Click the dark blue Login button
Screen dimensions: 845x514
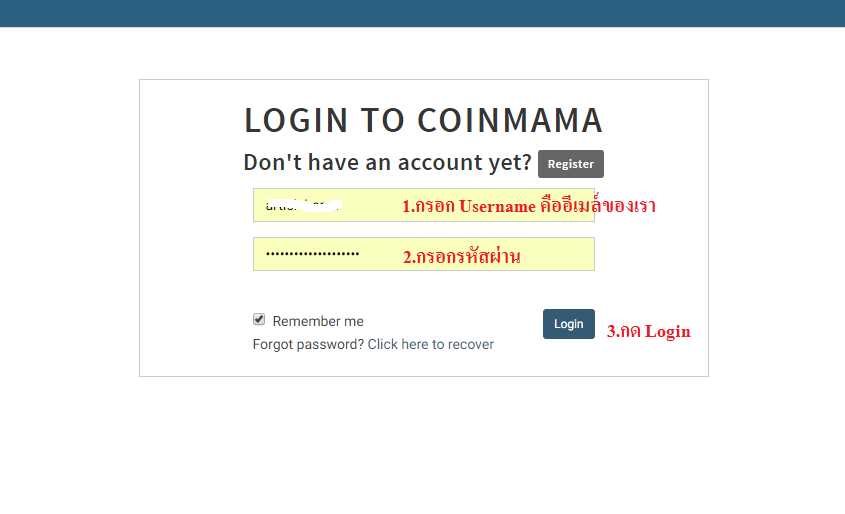569,324
